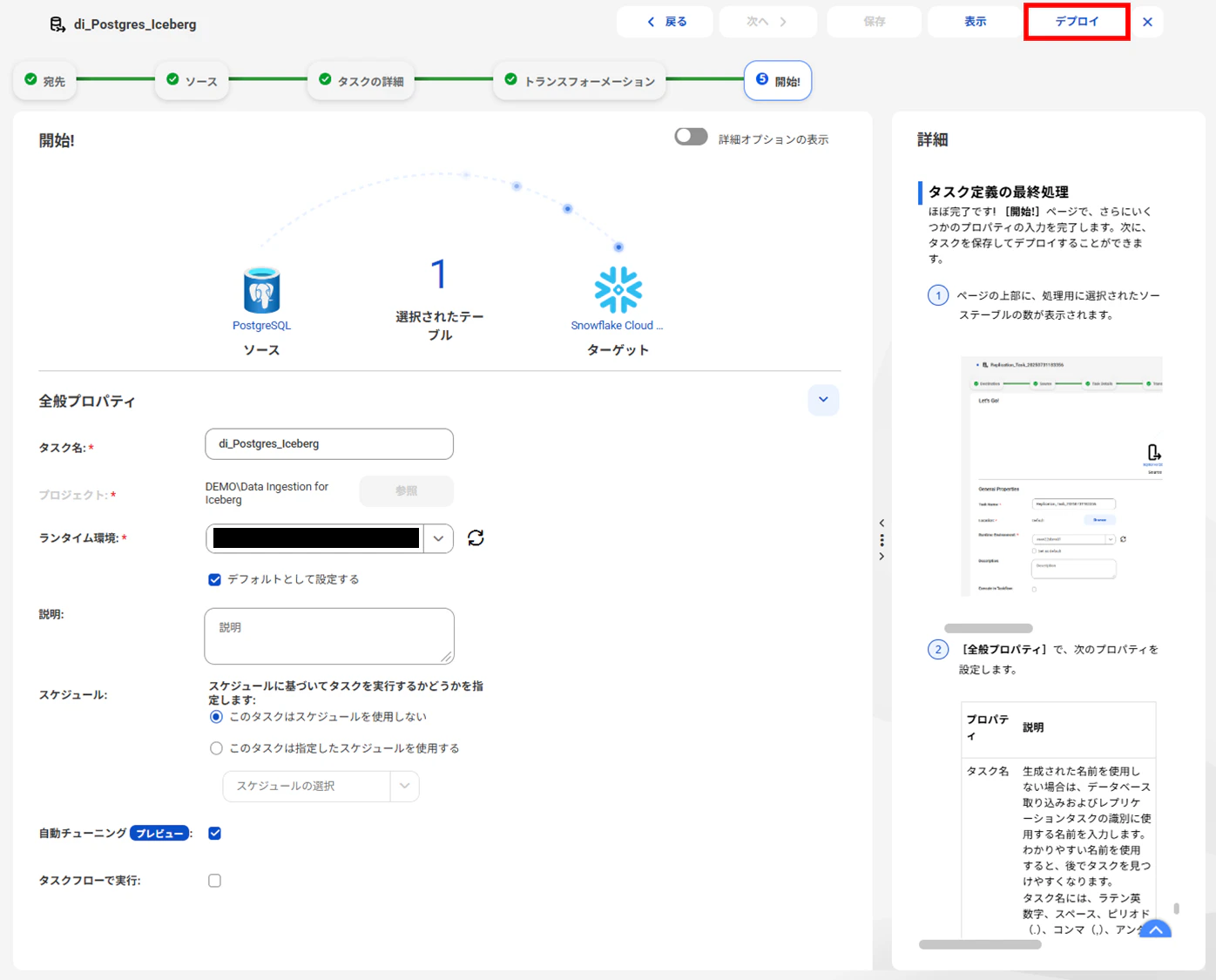Collapse the 全般プロパティ section
1216x980 pixels.
tap(823, 400)
